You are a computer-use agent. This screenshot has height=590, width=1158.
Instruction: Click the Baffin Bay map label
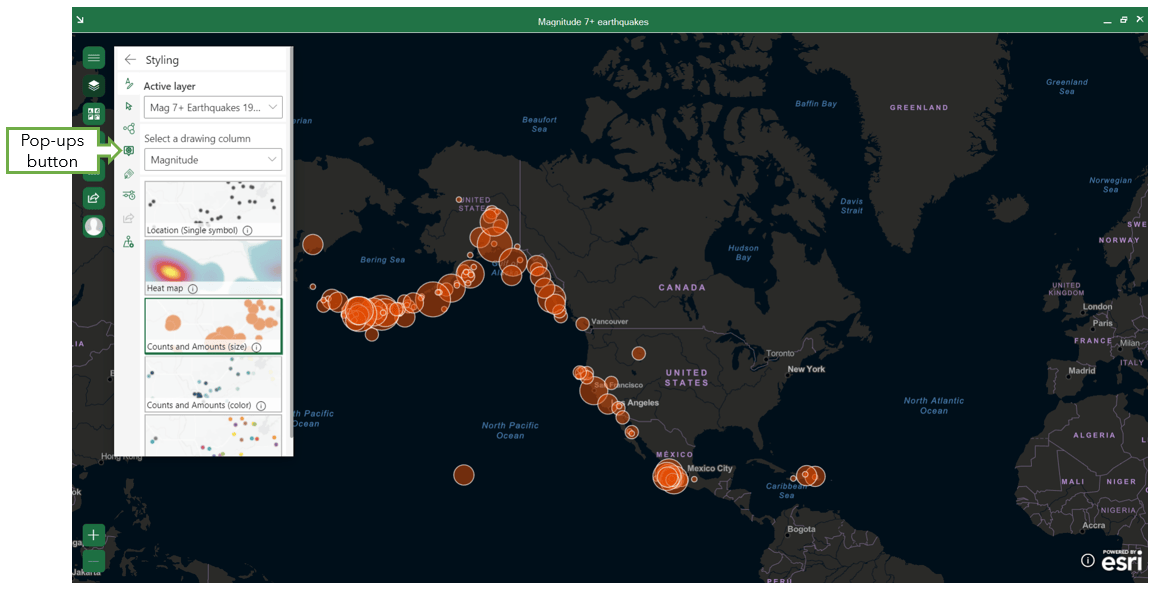[x=816, y=104]
